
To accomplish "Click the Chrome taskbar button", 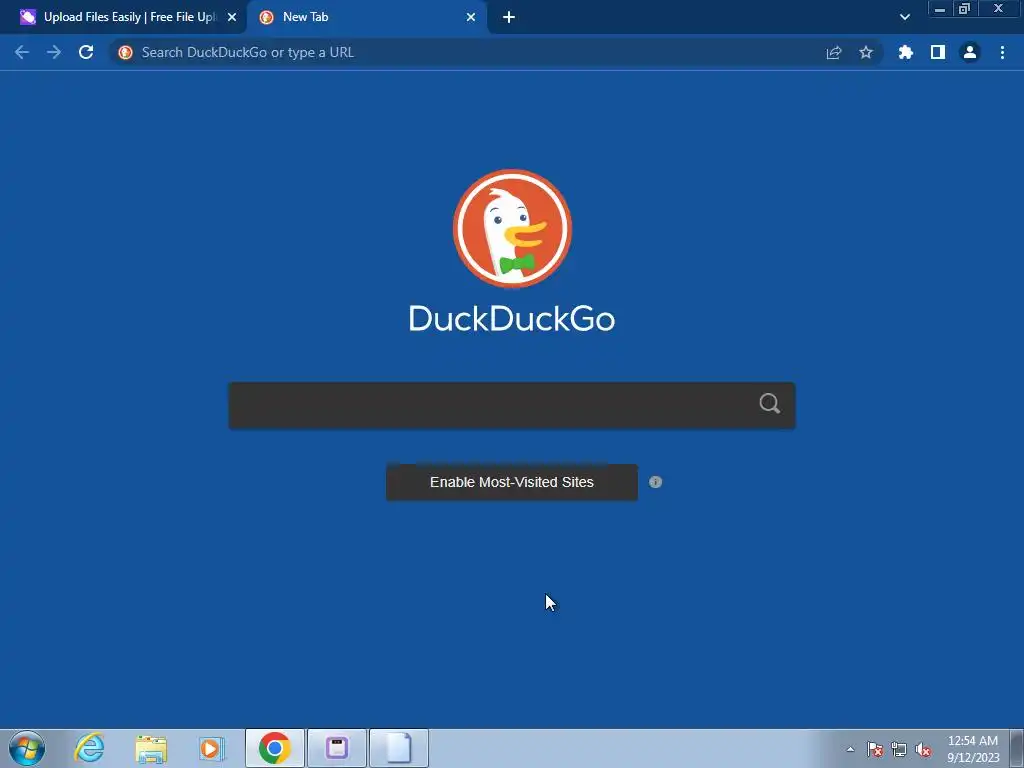I will click(275, 748).
